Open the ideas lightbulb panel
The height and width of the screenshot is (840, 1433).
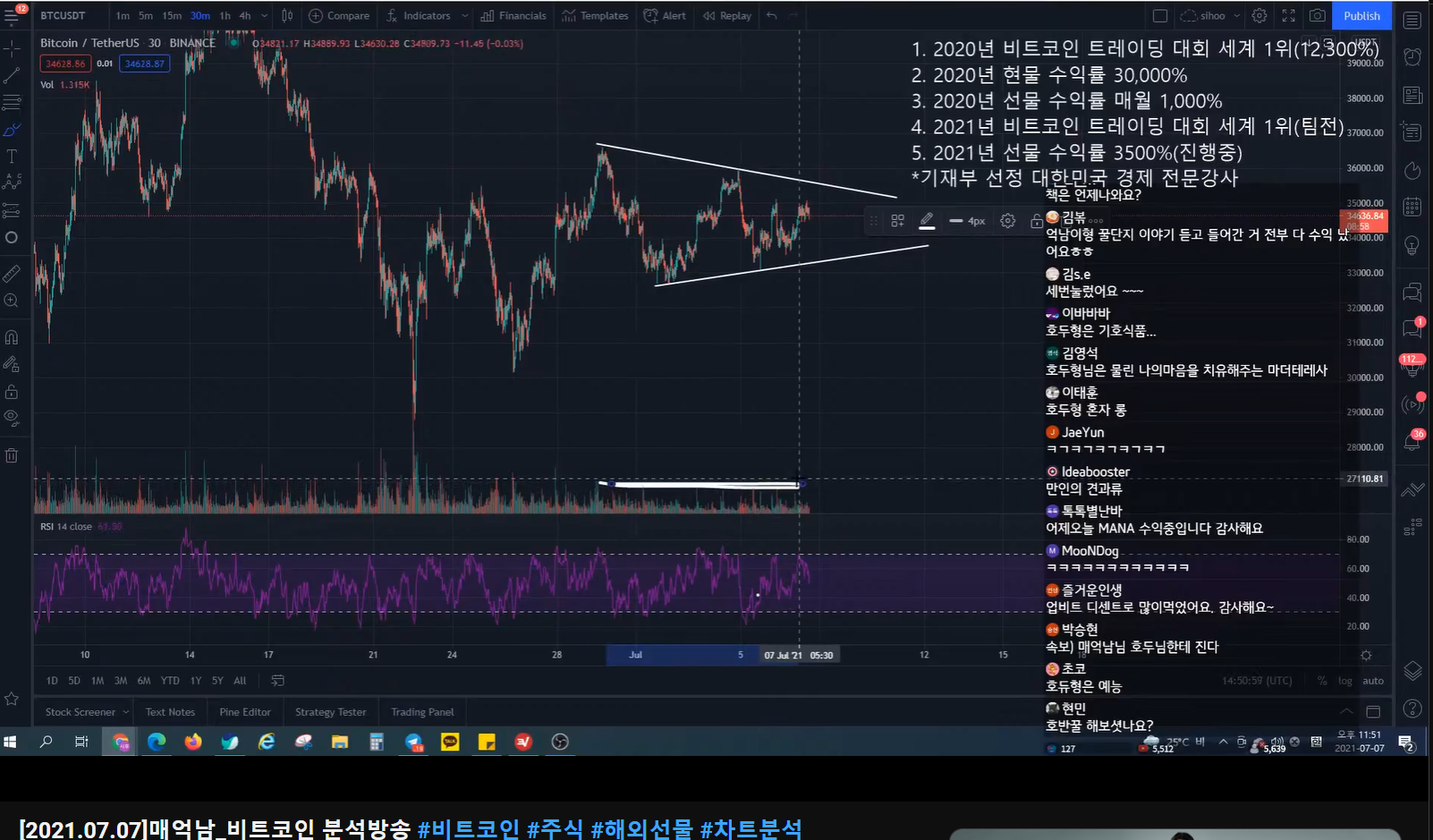pyautogui.click(x=1412, y=245)
